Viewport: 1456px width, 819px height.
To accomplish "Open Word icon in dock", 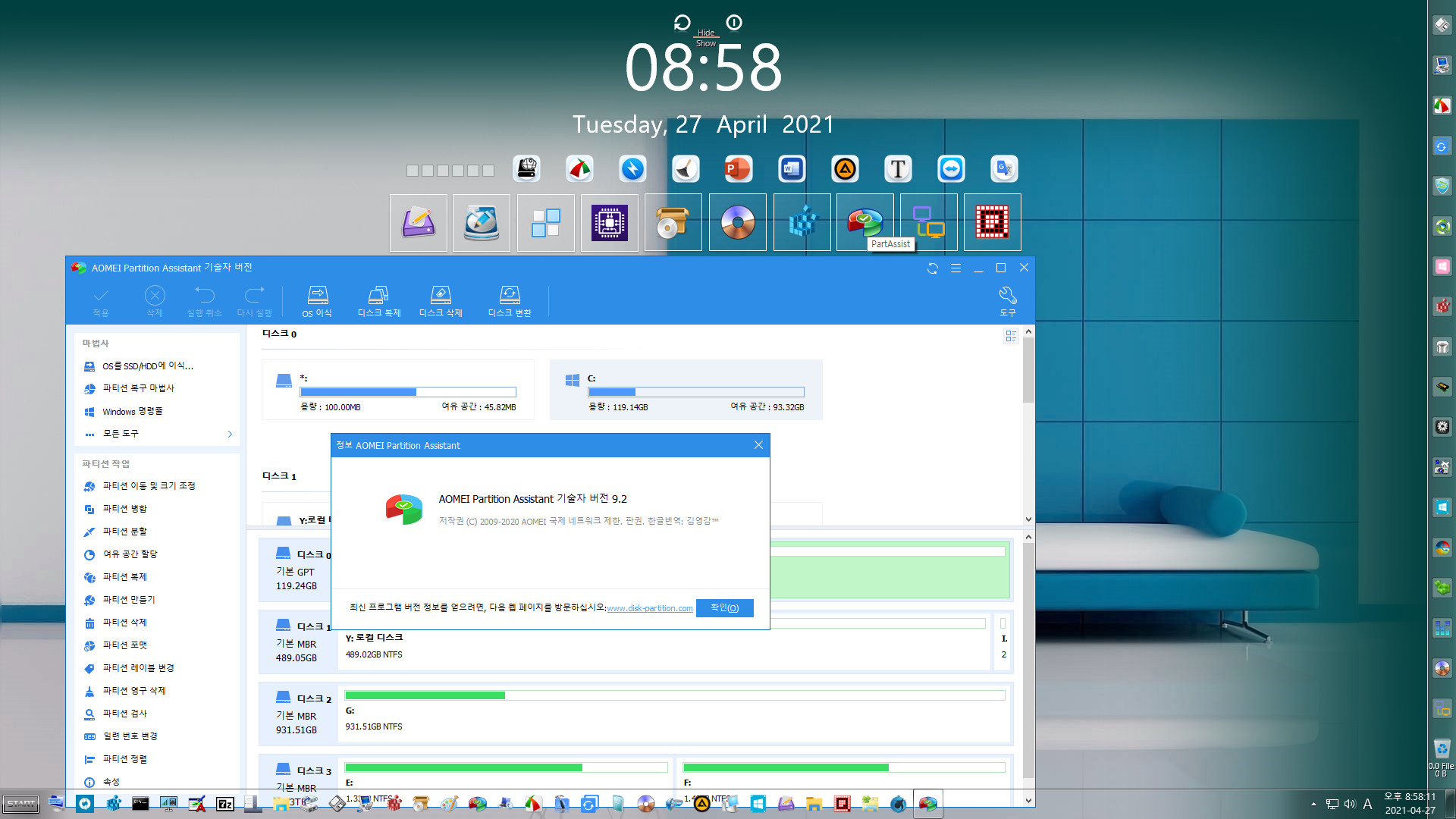I will point(792,168).
